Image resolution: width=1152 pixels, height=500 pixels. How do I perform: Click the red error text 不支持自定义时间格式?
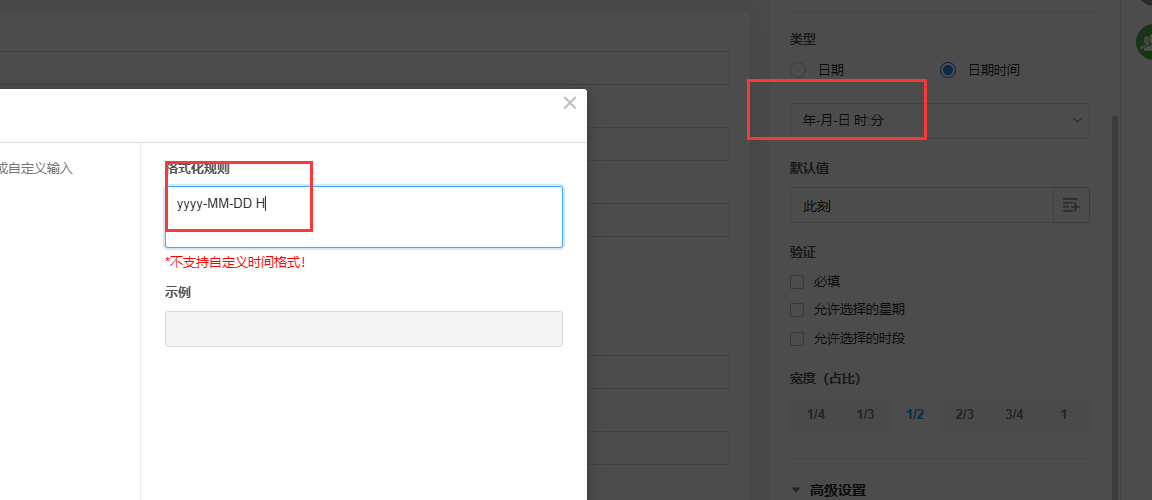(235, 262)
